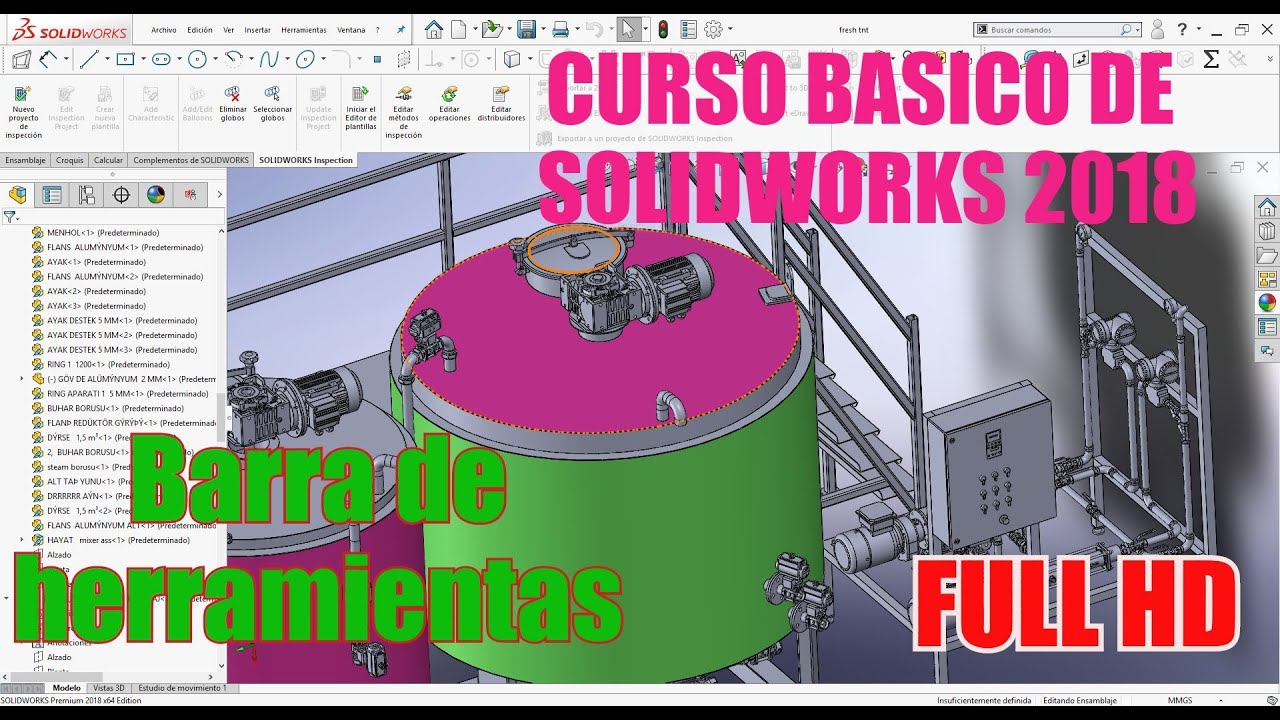Screen dimensions: 1280x720
Task: Open the Insertar menu
Action: 257,30
